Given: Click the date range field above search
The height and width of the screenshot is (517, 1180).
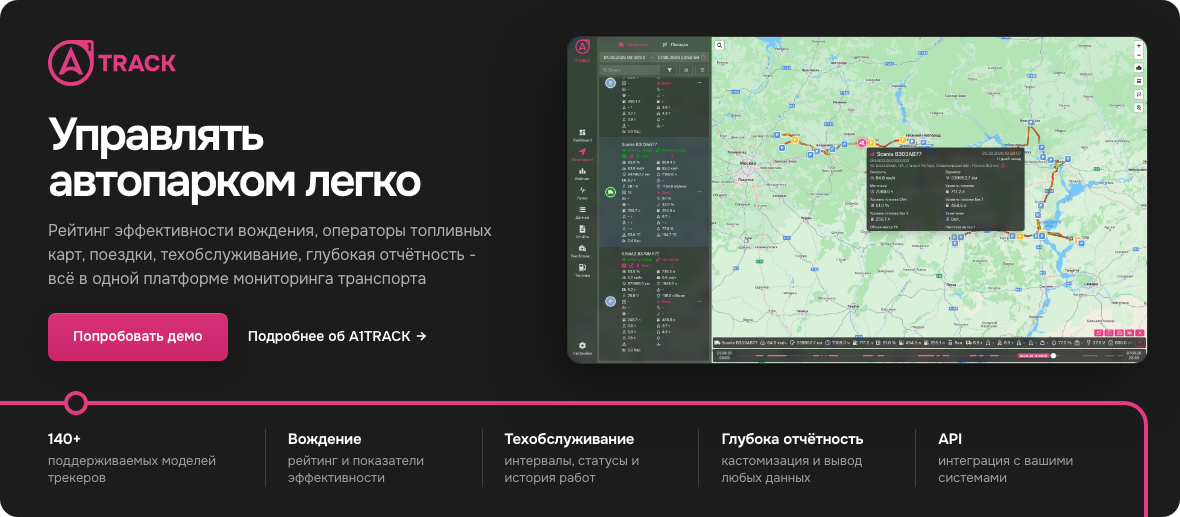Looking at the screenshot, I should pyautogui.click(x=654, y=57).
